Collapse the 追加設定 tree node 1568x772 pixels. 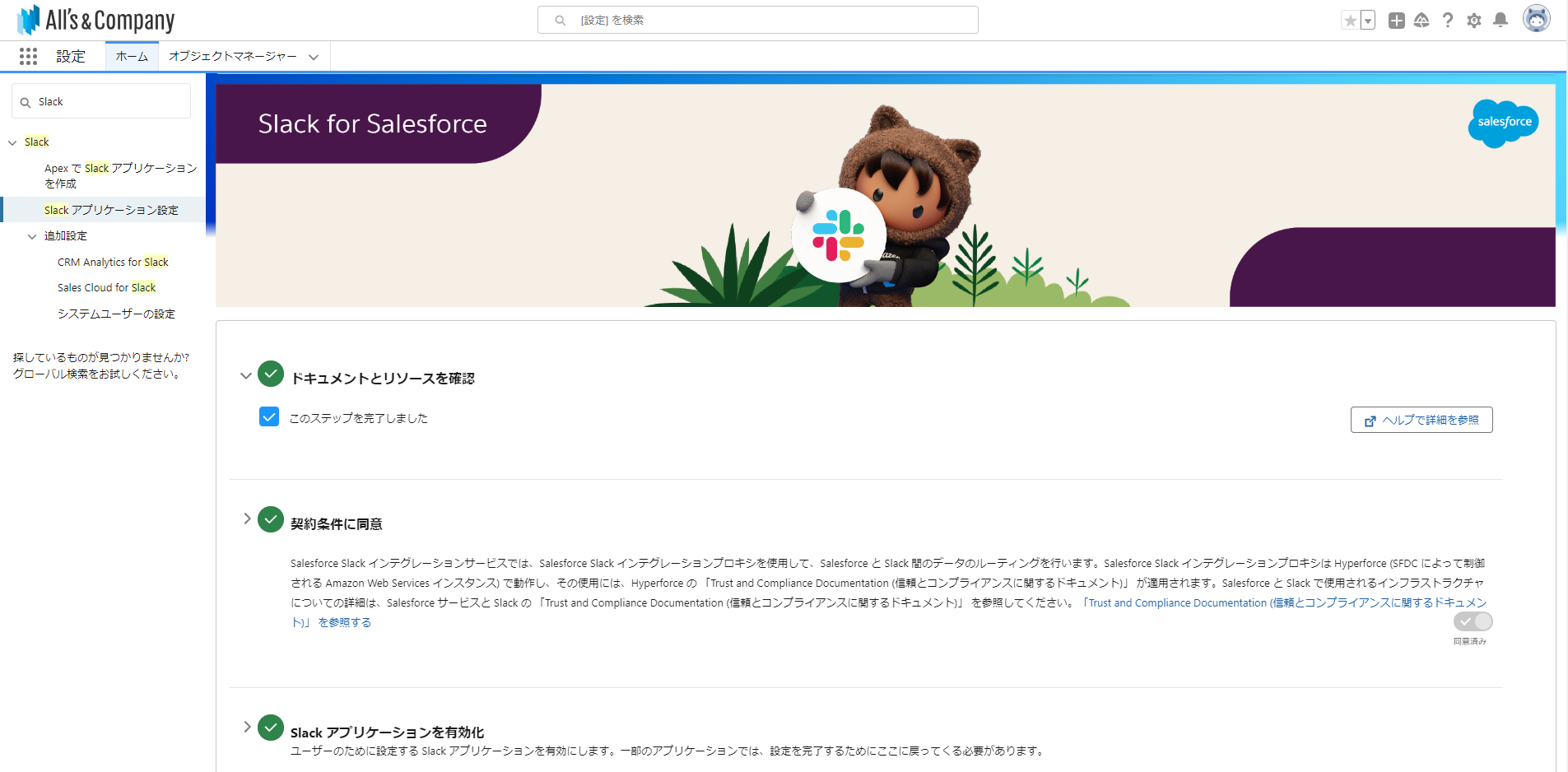[x=32, y=236]
